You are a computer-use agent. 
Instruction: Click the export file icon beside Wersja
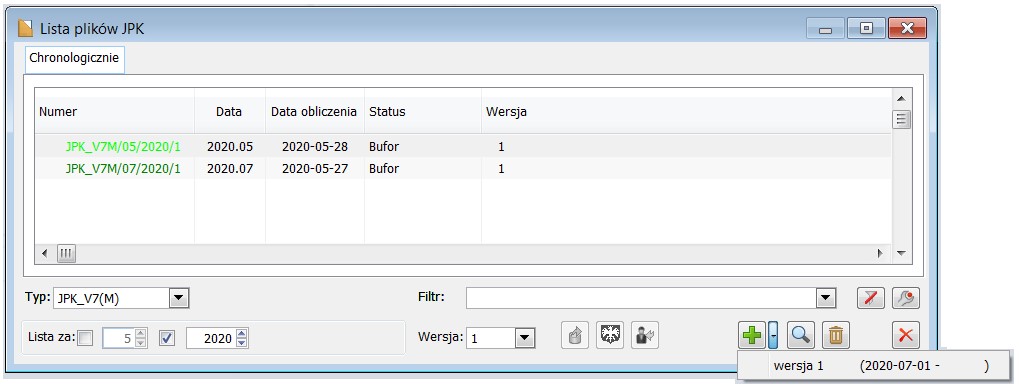(574, 335)
